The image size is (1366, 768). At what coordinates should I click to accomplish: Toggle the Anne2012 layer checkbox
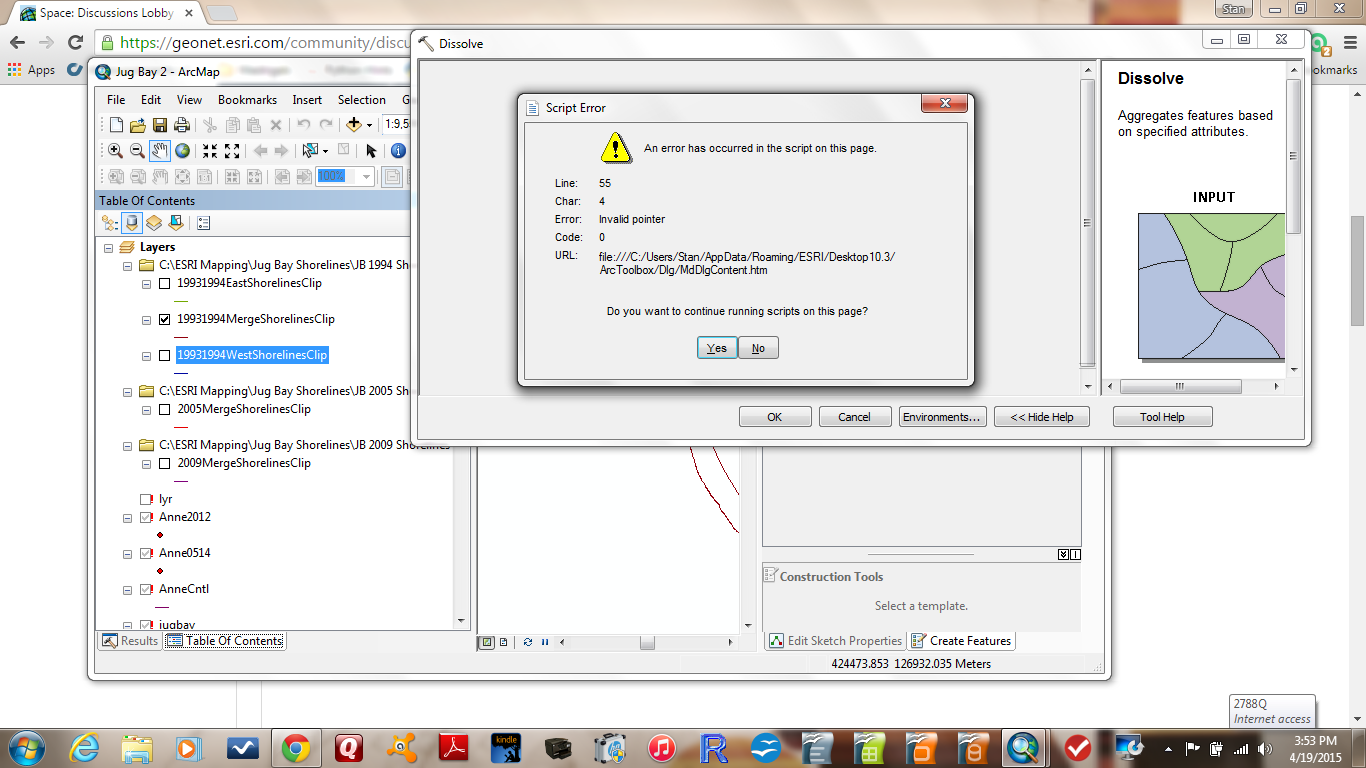click(146, 518)
